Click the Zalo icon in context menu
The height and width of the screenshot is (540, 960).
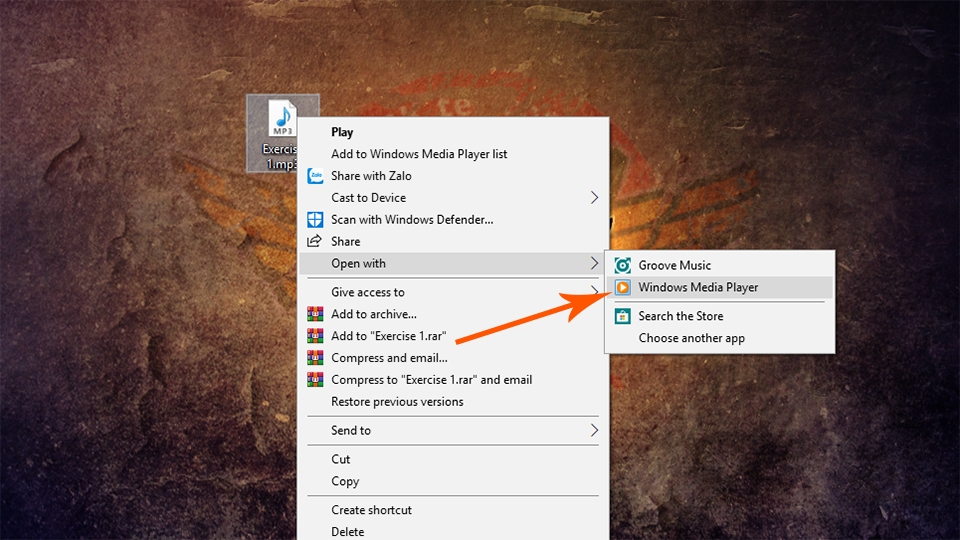click(315, 176)
